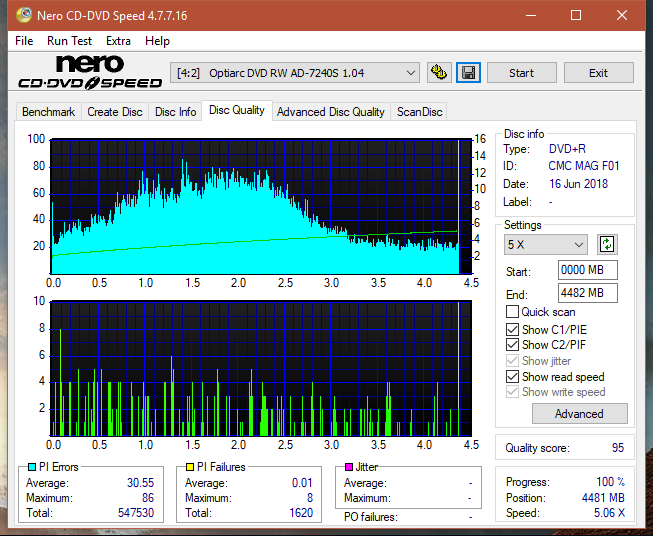Image resolution: width=653 pixels, height=536 pixels.
Task: Toggle Show jitter checkbox
Action: [512, 361]
